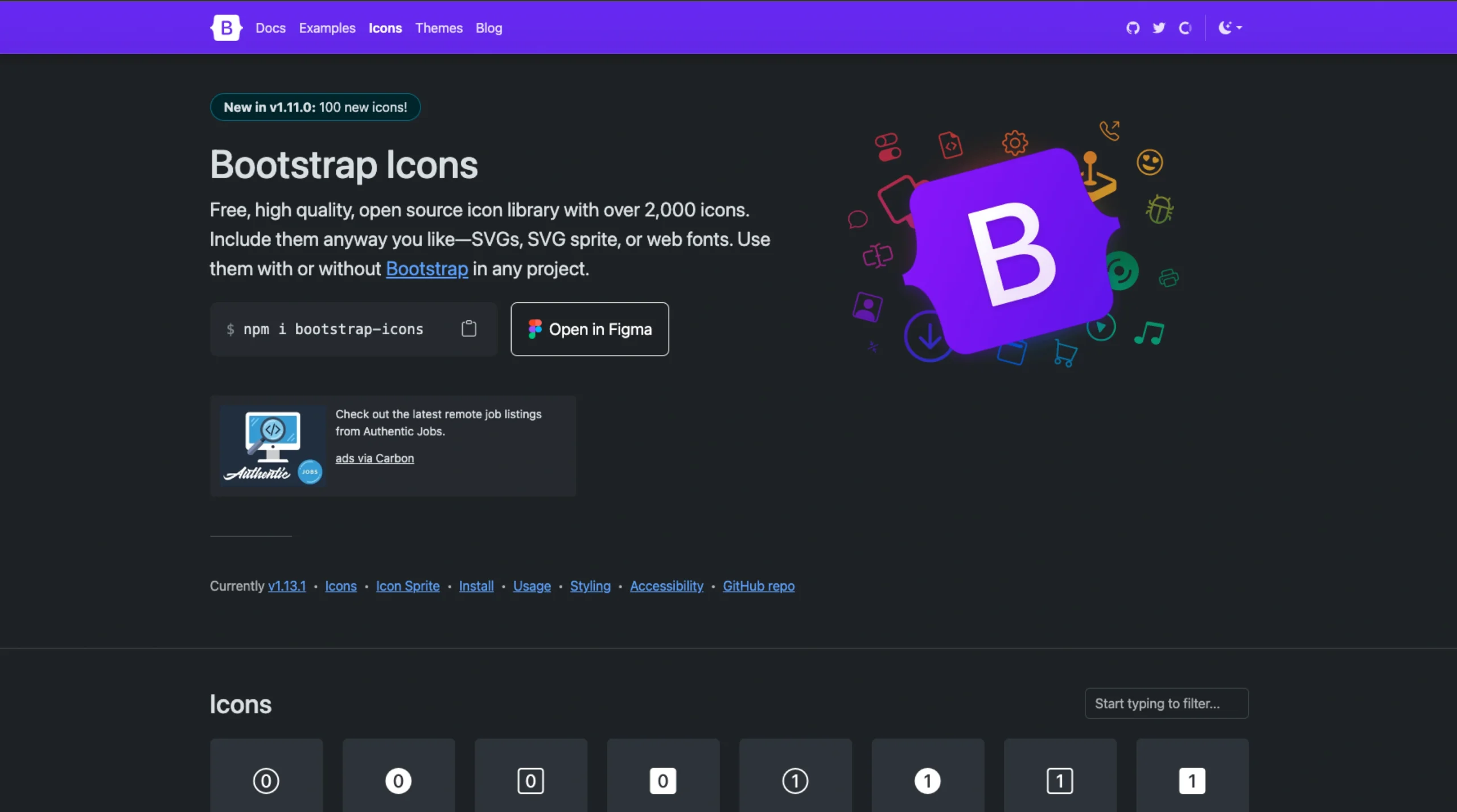Open the Themes nav item

click(x=439, y=28)
